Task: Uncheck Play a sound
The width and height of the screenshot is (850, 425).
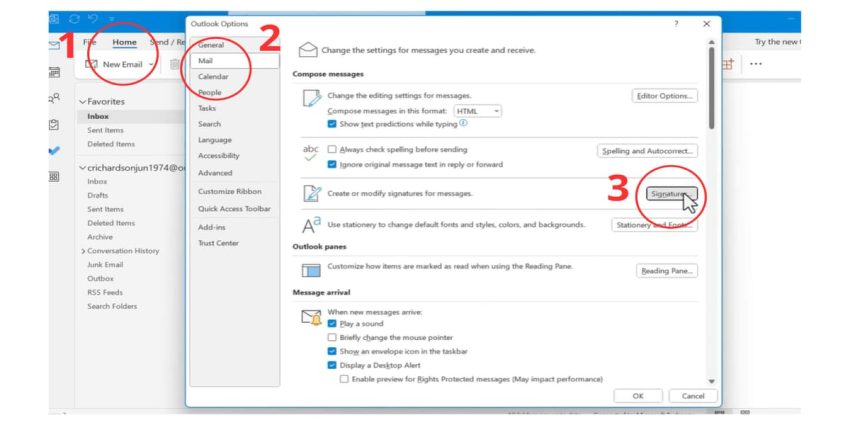Action: click(x=332, y=324)
